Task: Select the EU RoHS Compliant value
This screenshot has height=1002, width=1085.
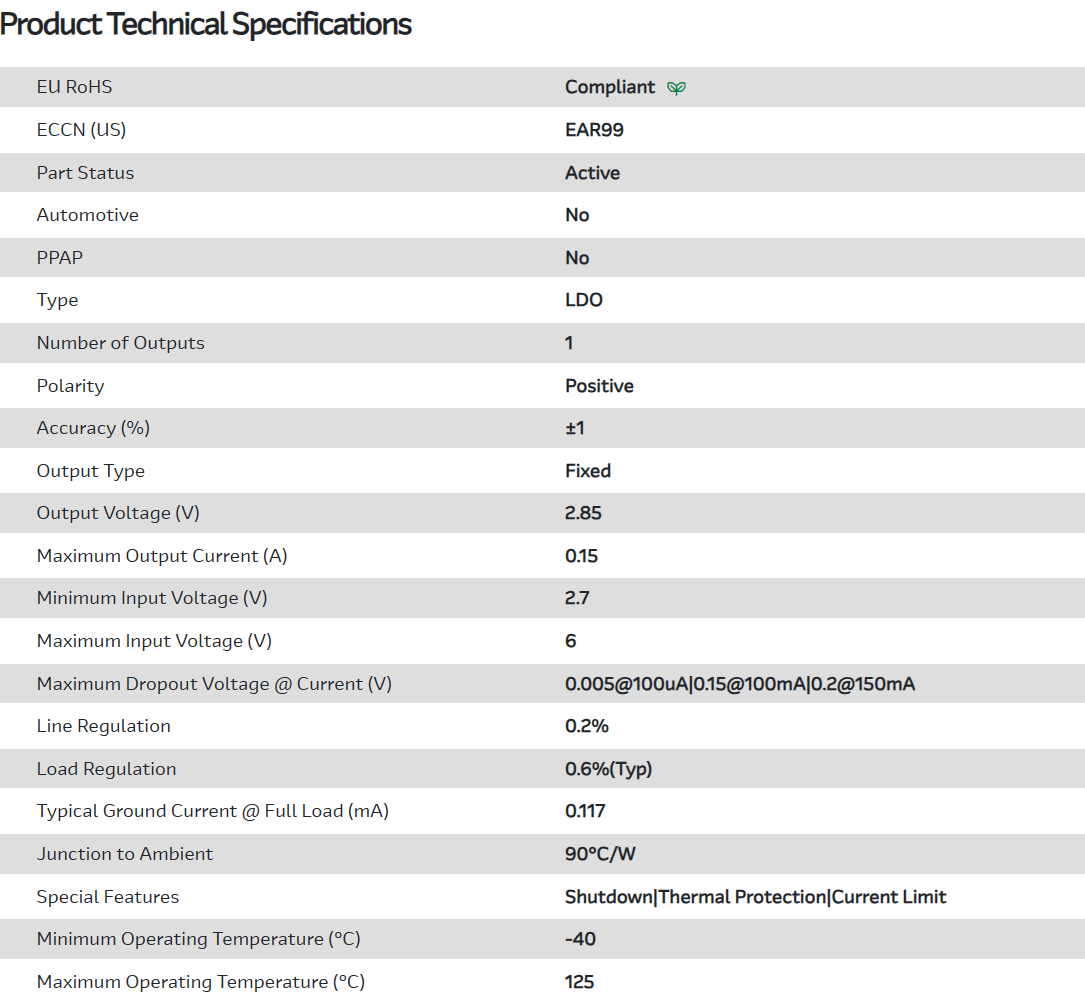Action: tap(610, 87)
